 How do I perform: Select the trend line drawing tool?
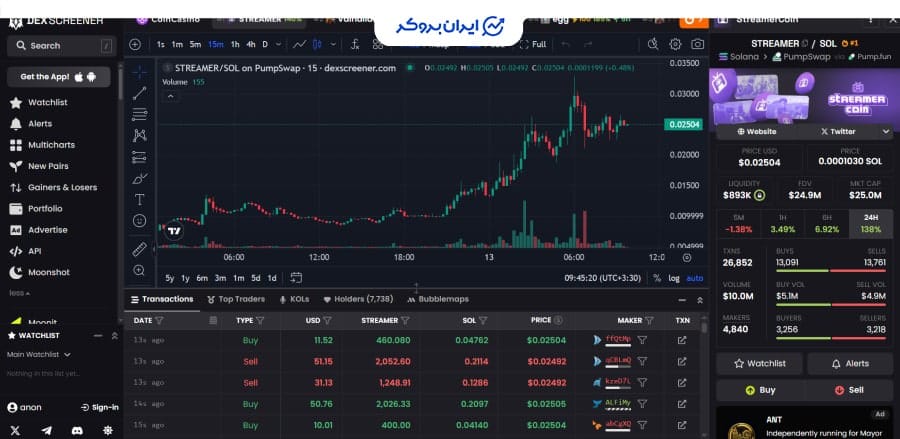point(139,92)
